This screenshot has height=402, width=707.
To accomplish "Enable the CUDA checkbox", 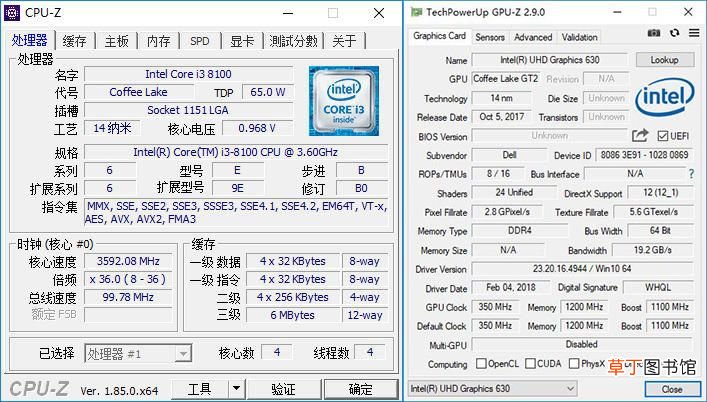I will tap(530, 363).
